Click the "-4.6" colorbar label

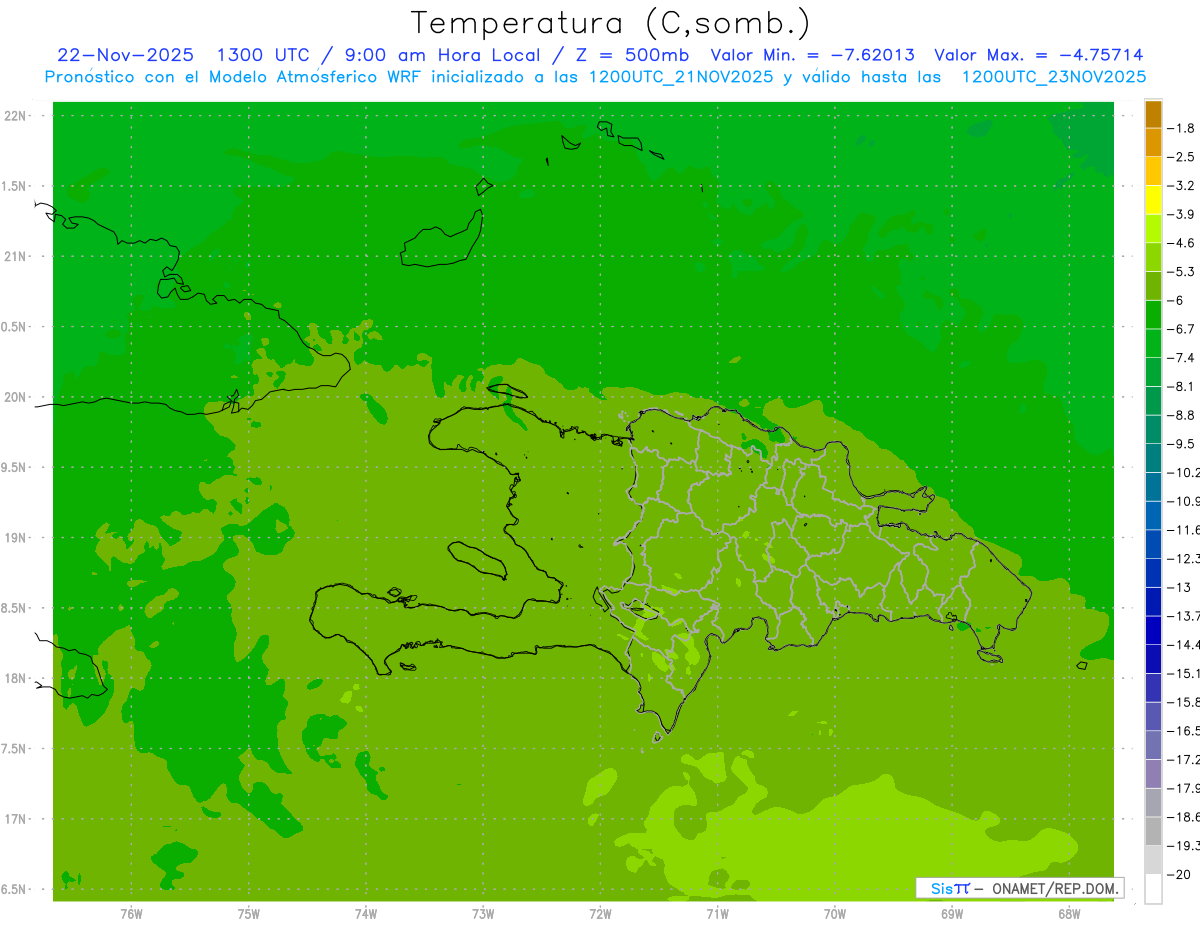[1182, 243]
